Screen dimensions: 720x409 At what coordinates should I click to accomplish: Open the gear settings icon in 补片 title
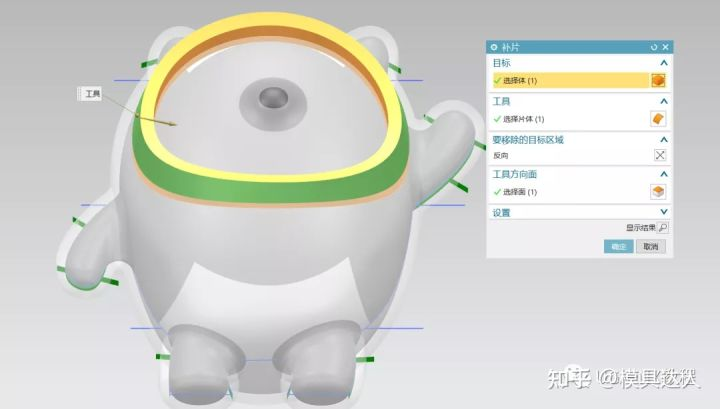point(494,47)
